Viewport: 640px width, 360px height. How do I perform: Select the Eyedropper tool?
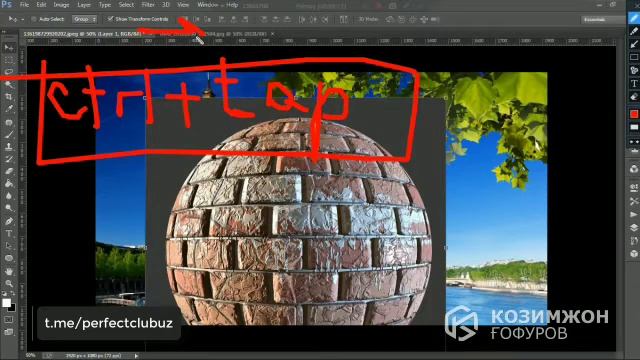point(9,109)
